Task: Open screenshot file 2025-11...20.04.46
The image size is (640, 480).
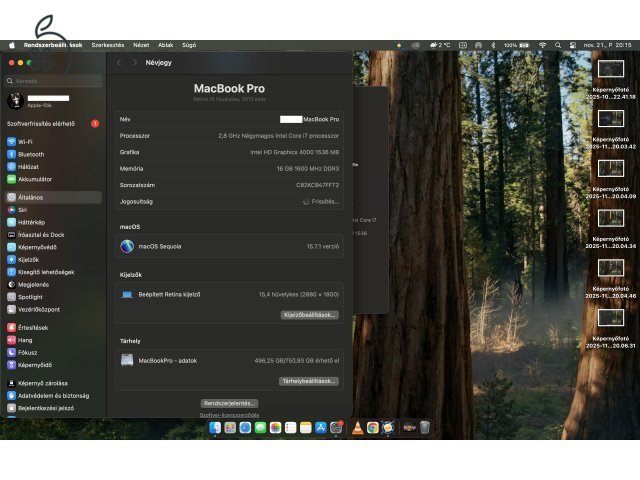Action: [x=611, y=279]
